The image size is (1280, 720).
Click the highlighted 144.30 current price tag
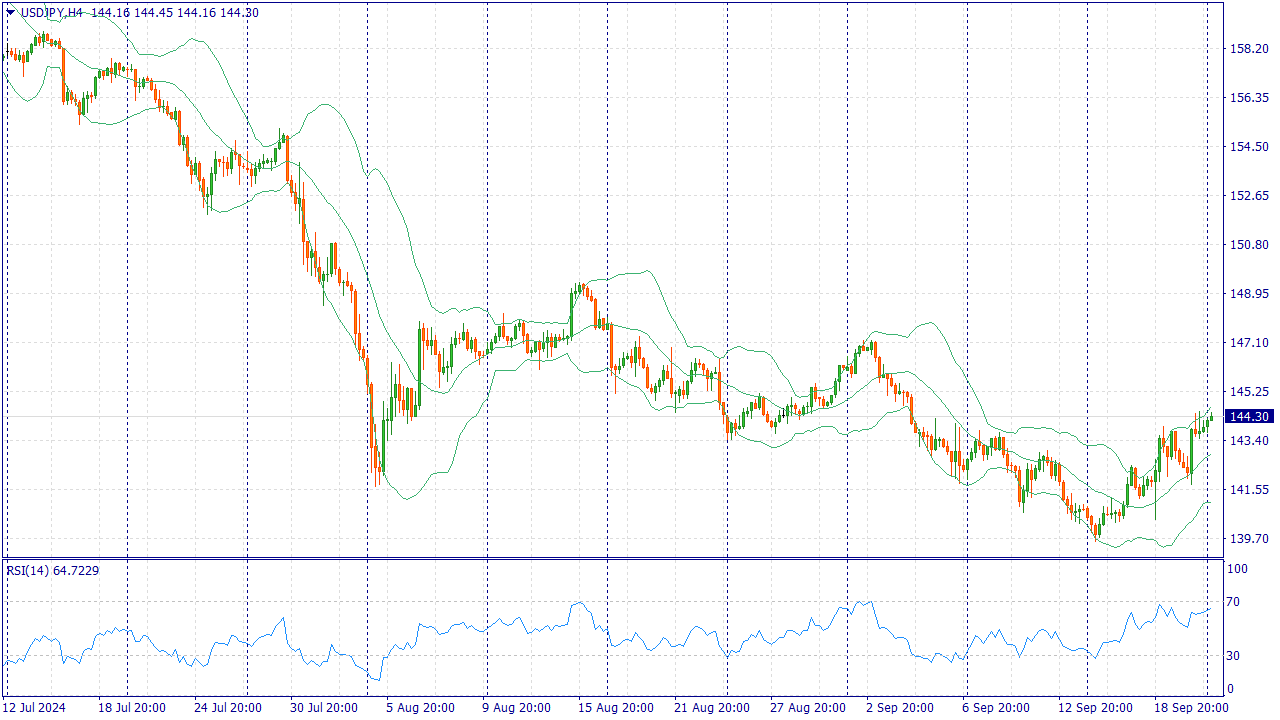coord(1249,417)
